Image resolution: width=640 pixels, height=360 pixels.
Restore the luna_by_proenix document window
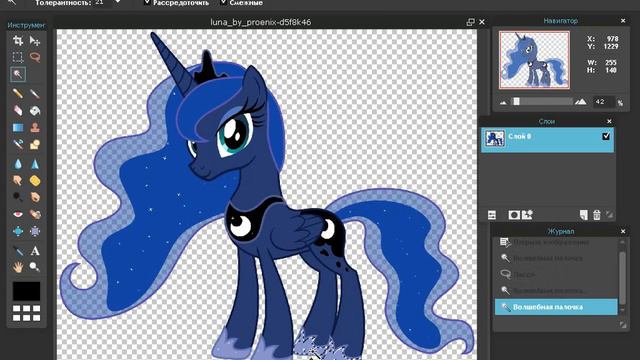coord(470,22)
